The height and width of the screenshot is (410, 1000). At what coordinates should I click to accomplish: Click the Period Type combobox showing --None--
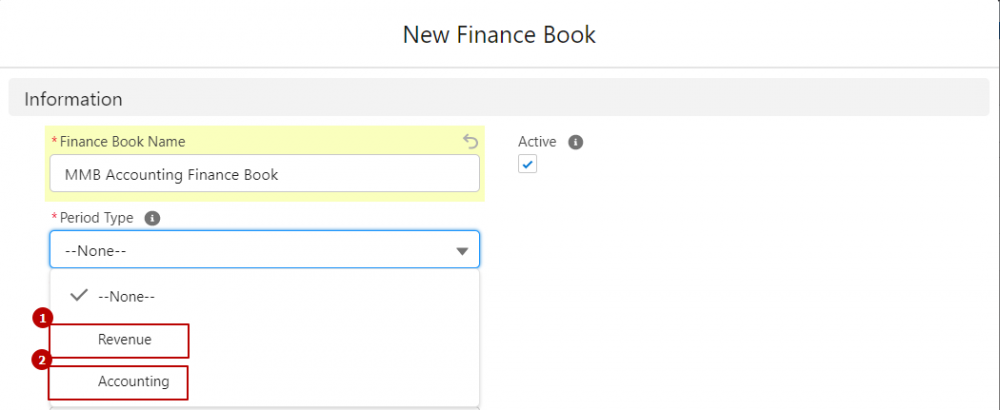265,249
